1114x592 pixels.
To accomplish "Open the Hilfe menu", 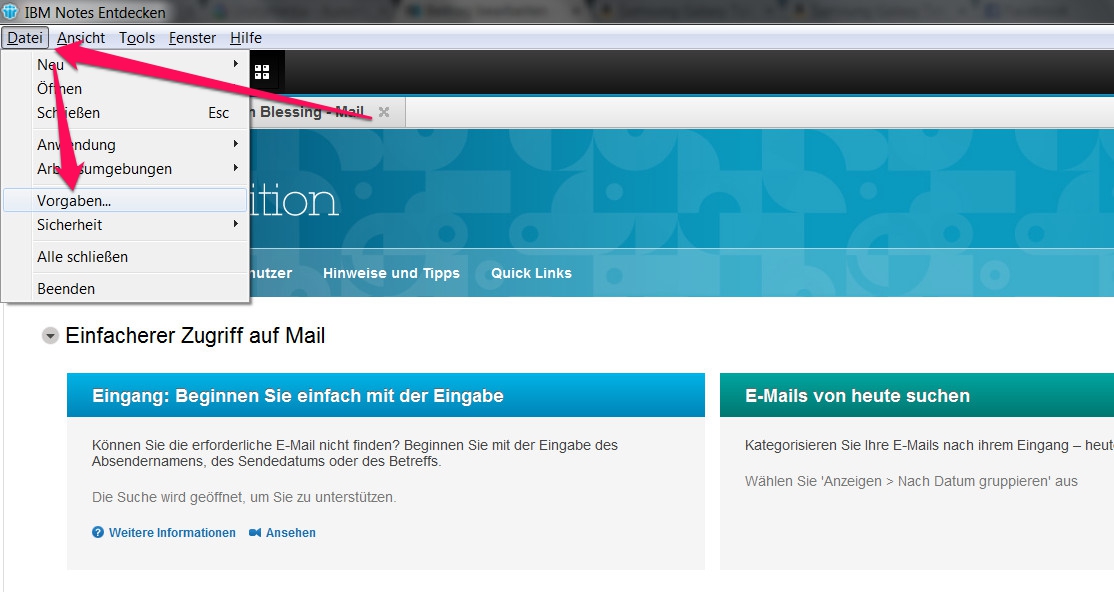I will pyautogui.click(x=246, y=38).
